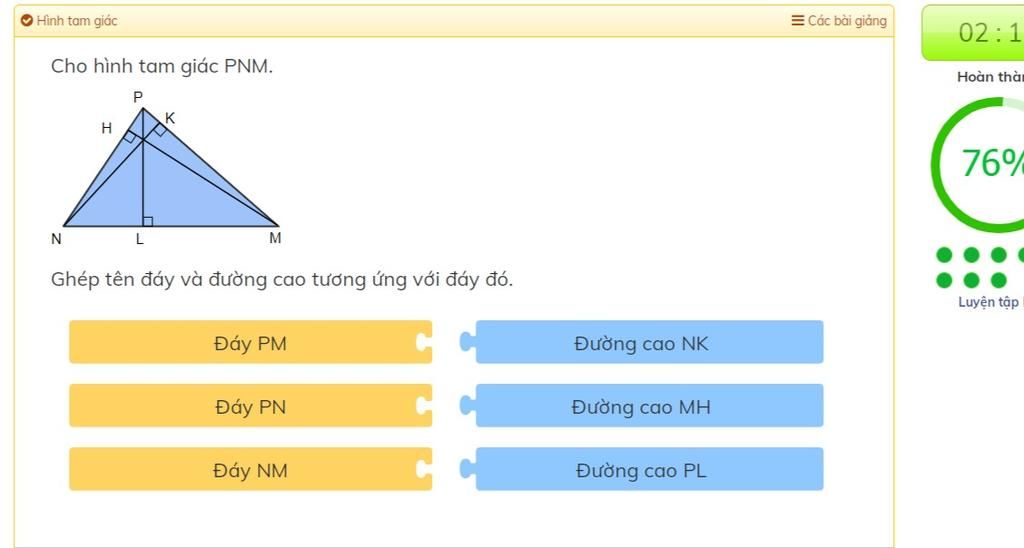Click the first dot in bottom row

(944, 280)
